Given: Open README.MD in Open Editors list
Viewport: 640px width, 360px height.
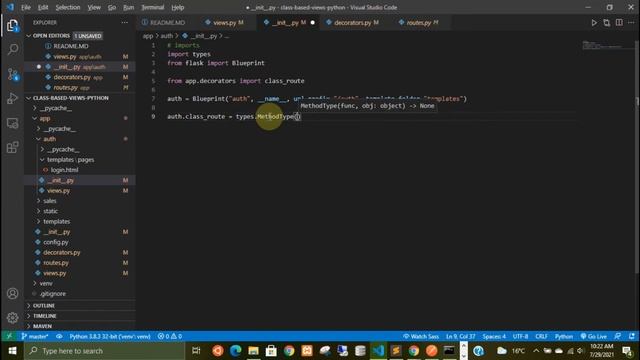Looking at the screenshot, I should [71, 46].
